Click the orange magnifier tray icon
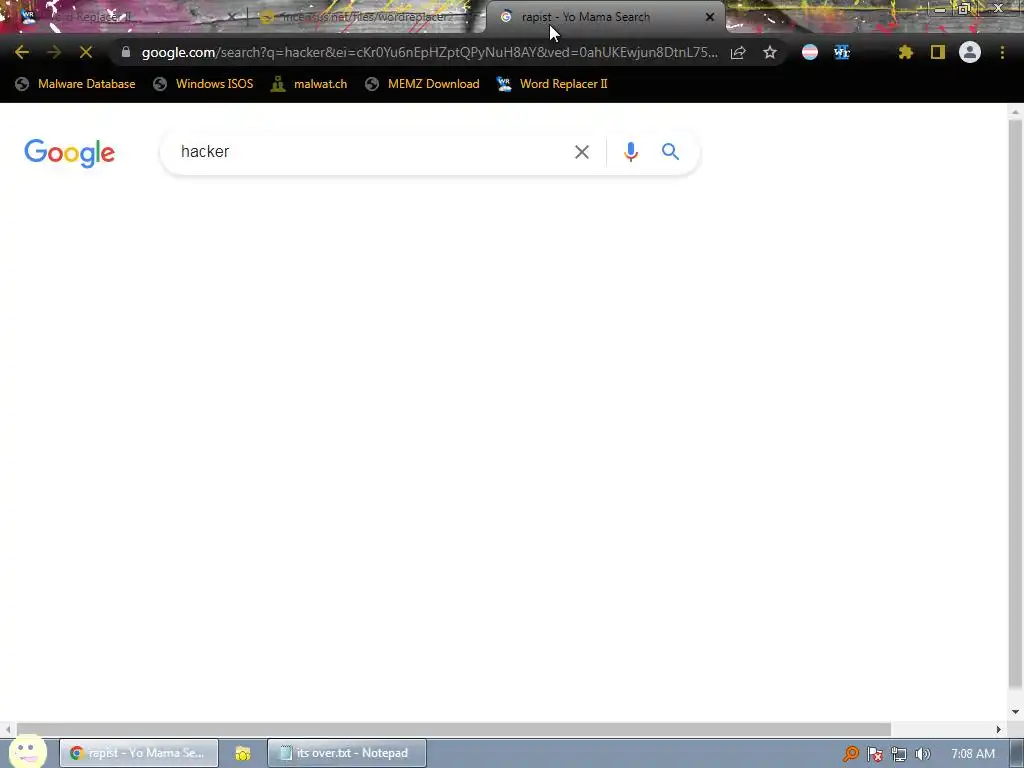The width and height of the screenshot is (1024, 768). pyautogui.click(x=850, y=754)
